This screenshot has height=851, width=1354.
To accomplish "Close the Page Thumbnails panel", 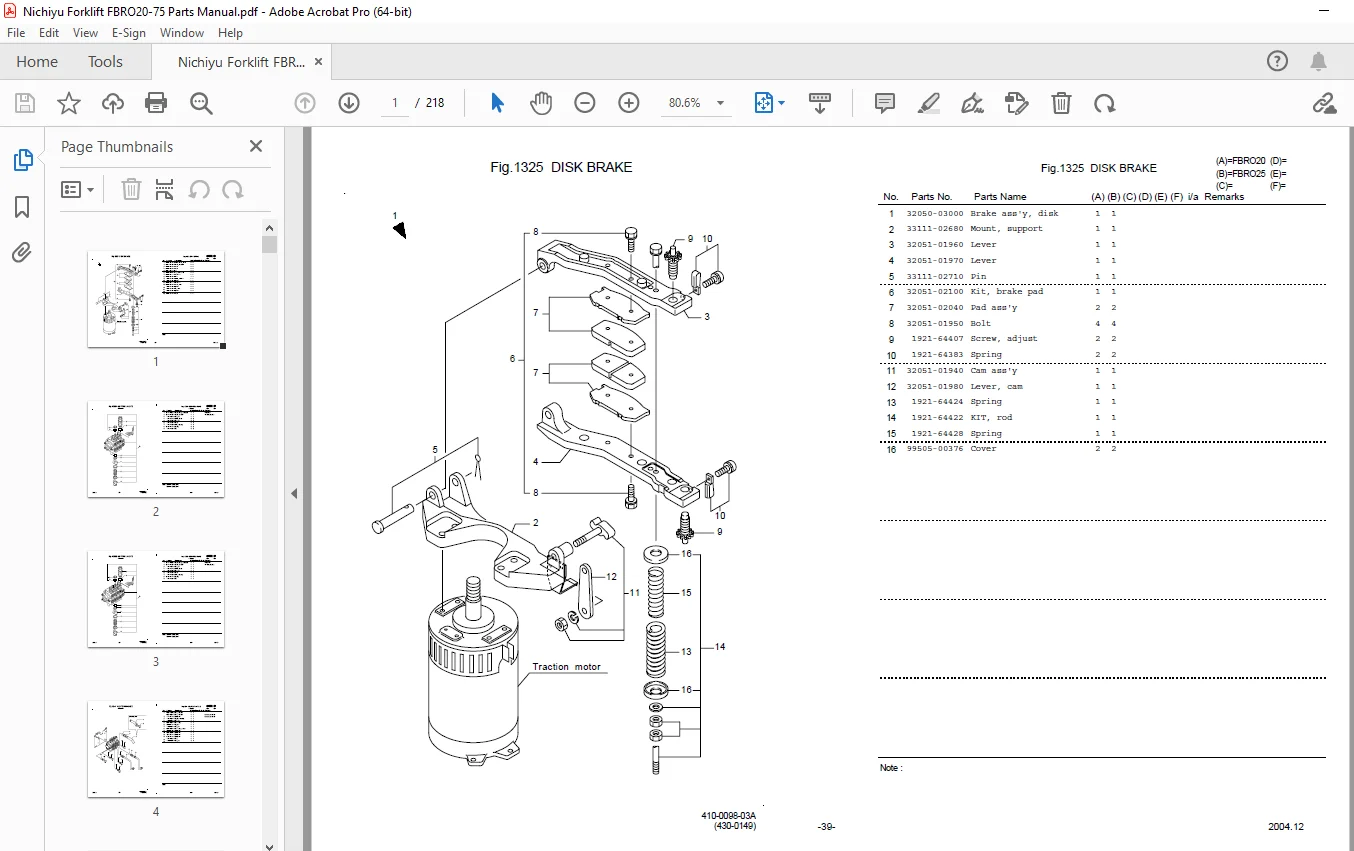I will click(256, 146).
